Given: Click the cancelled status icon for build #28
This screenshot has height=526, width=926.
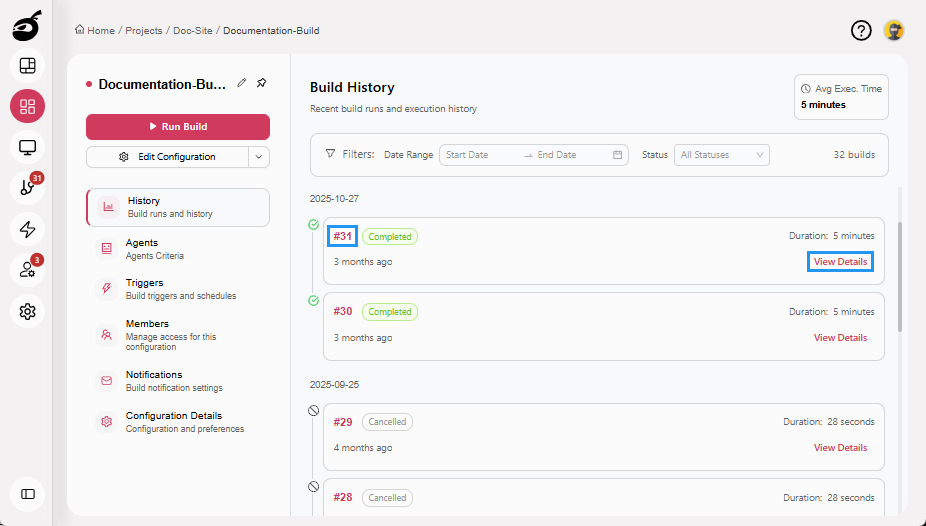Looking at the screenshot, I should pos(314,486).
